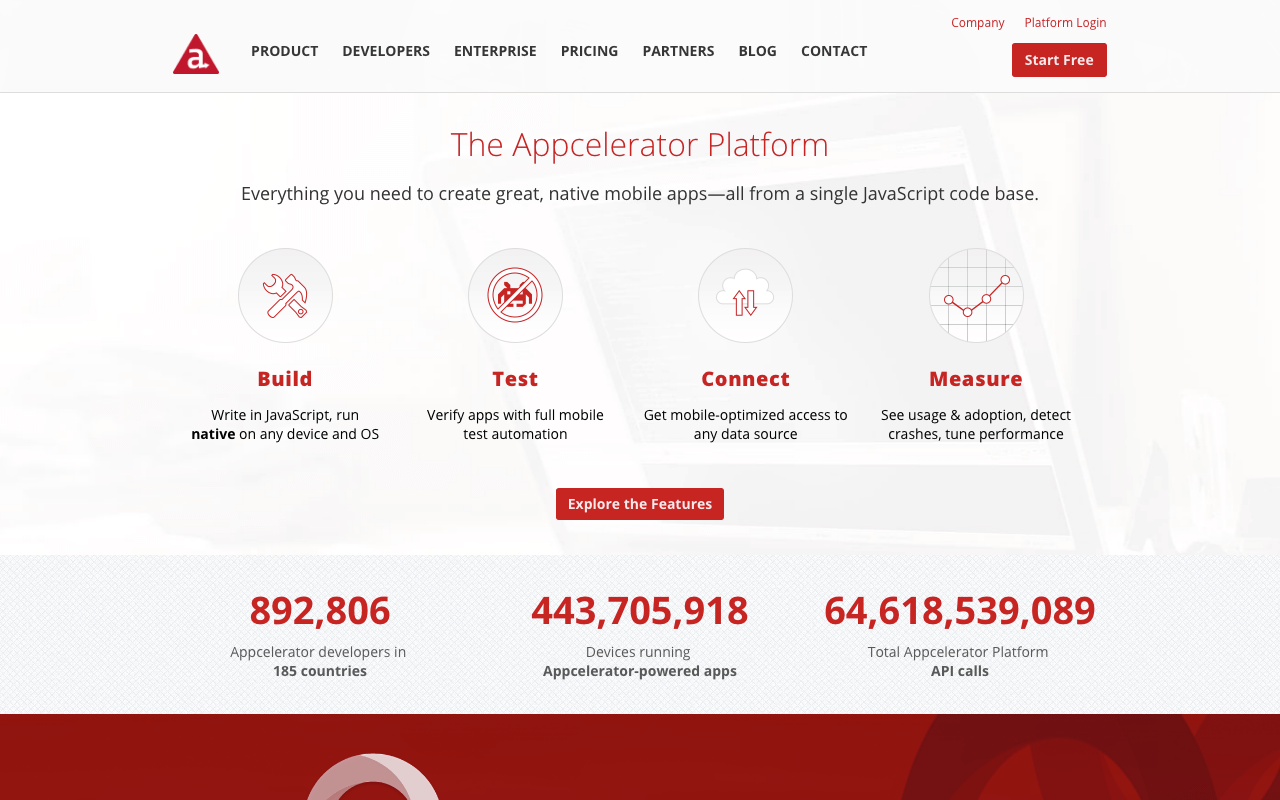1280x800 pixels.
Task: Click the Start Free button
Action: tap(1059, 60)
